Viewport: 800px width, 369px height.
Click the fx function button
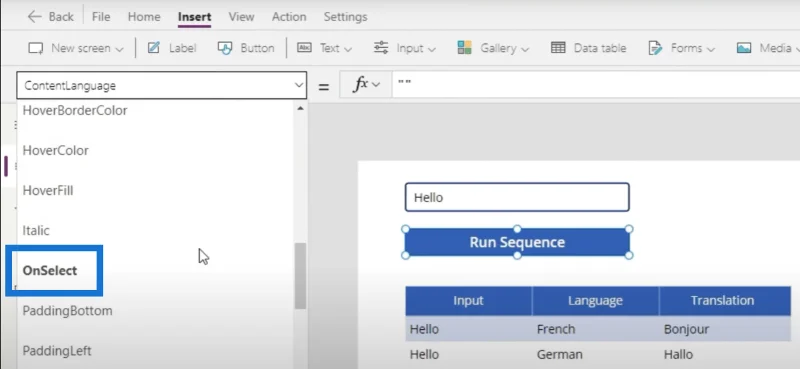(361, 84)
